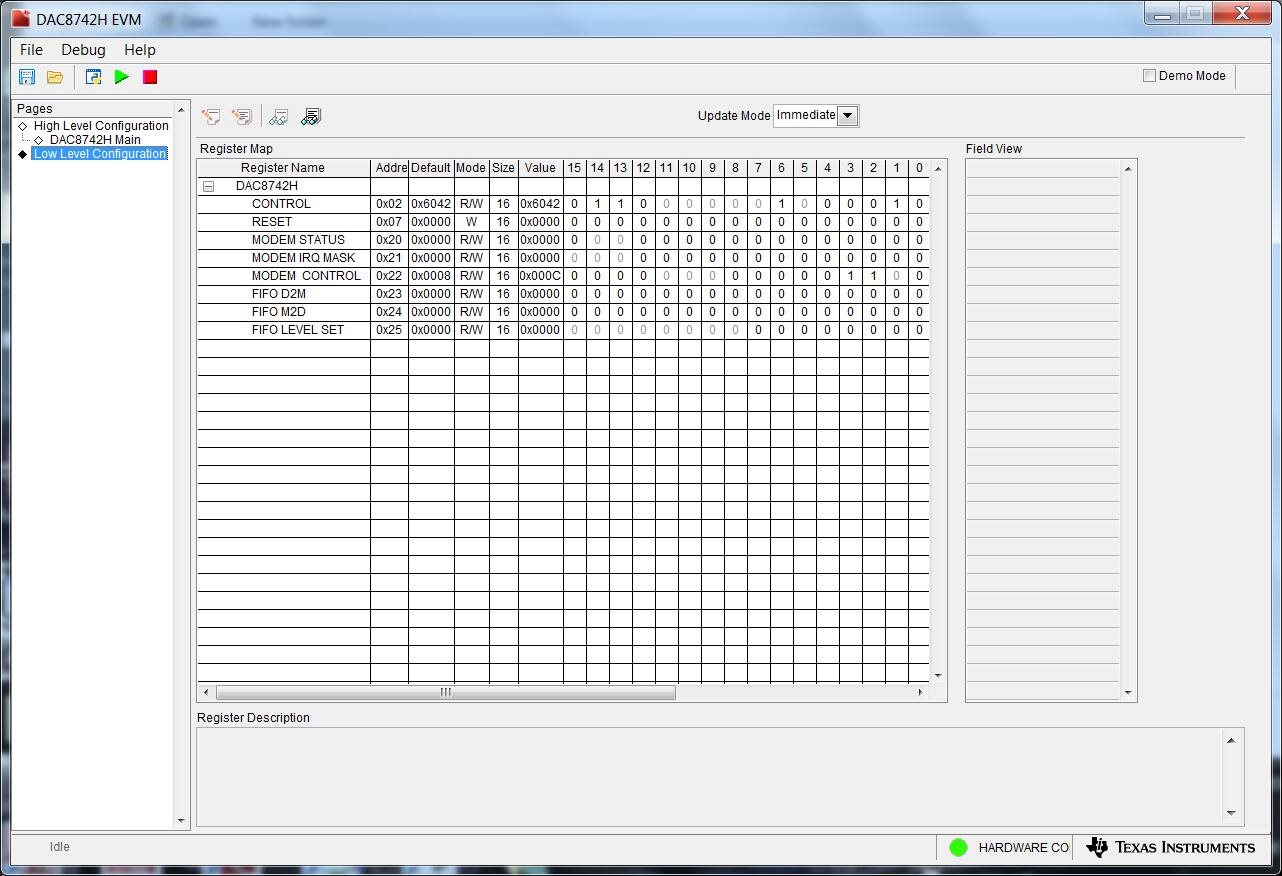
Task: Select the MODEM CONTROL register row
Action: click(563, 276)
